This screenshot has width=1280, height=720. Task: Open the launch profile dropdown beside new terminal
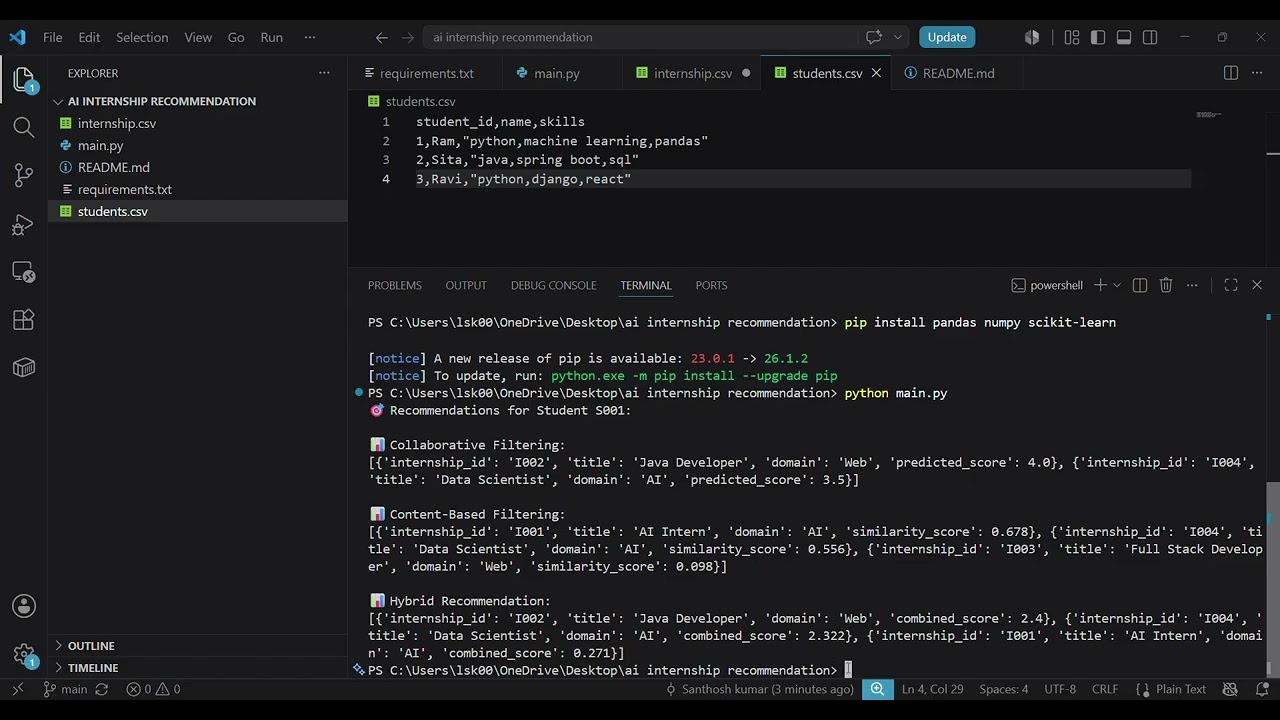click(1117, 285)
